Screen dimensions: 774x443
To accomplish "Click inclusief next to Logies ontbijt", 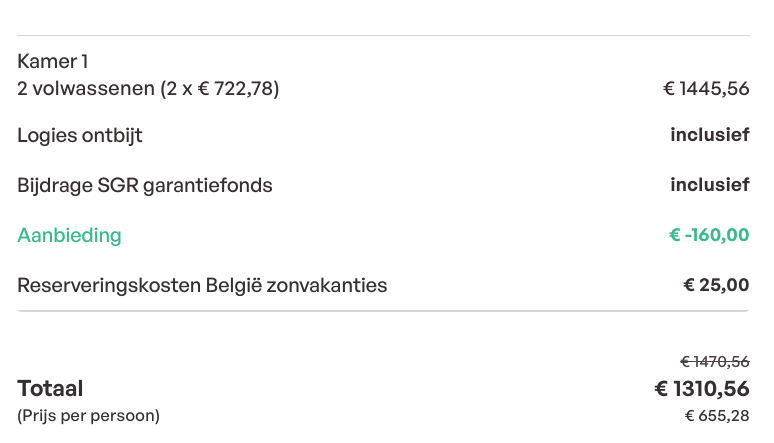I will pos(709,134).
